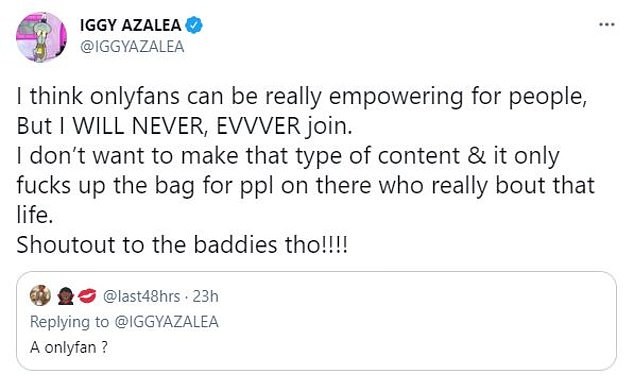Viewport: 634px width, 391px height.
Task: Click the quoted tweet's small round avatar
Action: pyautogui.click(x=40, y=296)
